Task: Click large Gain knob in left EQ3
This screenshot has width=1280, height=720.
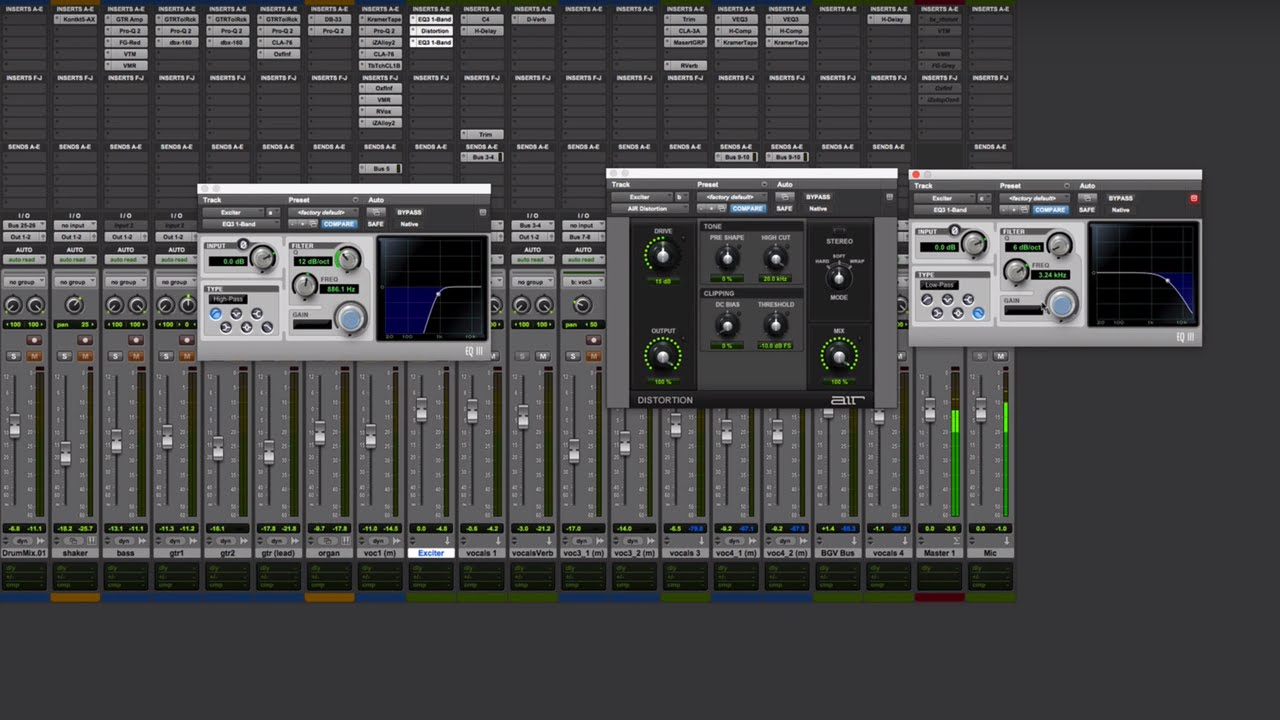Action: tap(350, 318)
